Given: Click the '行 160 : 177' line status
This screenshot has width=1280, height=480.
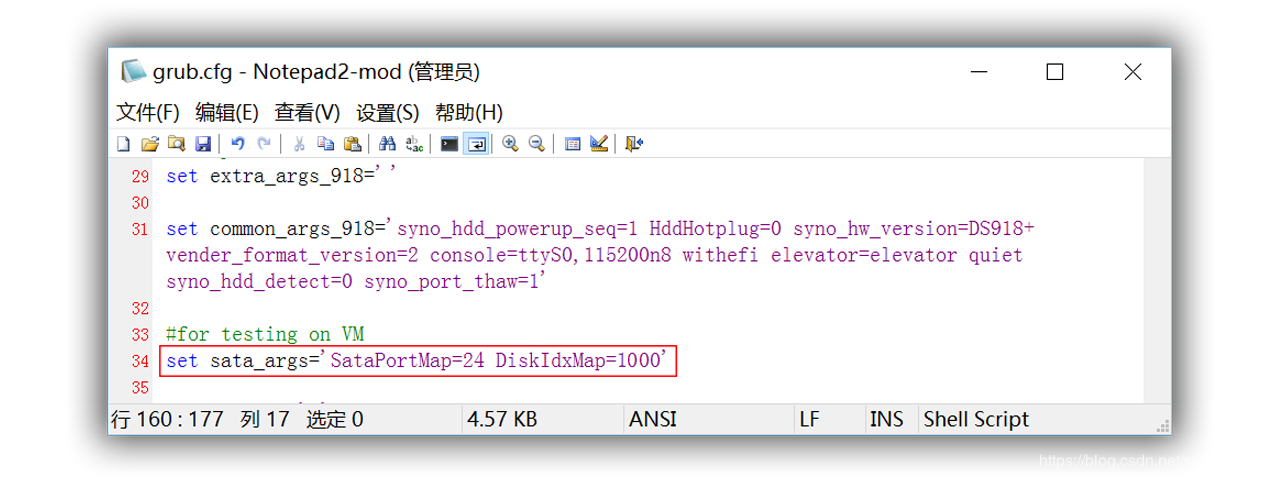Looking at the screenshot, I should click(168, 420).
